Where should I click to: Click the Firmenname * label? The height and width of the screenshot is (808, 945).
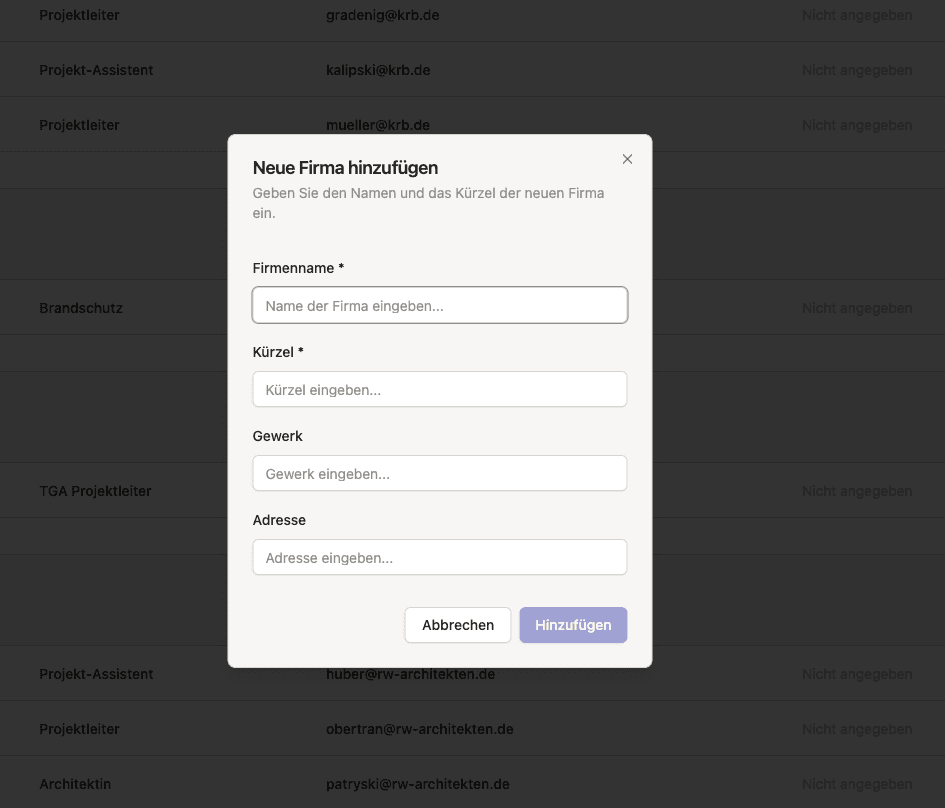point(298,268)
